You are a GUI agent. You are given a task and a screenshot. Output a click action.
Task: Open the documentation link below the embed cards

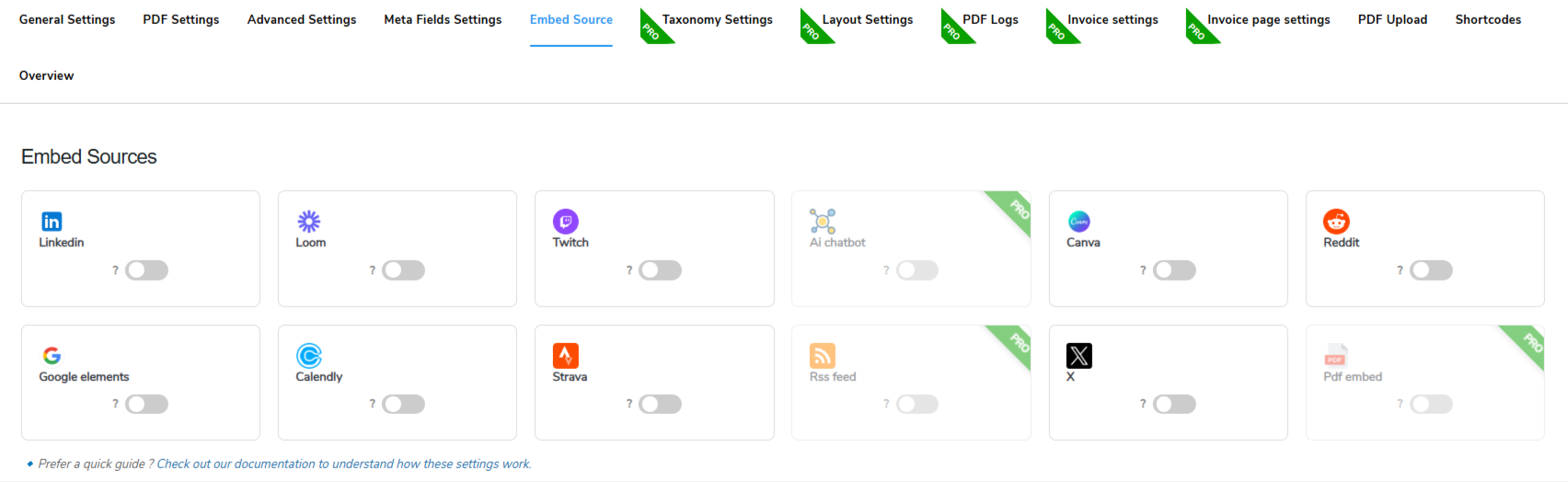(x=344, y=465)
